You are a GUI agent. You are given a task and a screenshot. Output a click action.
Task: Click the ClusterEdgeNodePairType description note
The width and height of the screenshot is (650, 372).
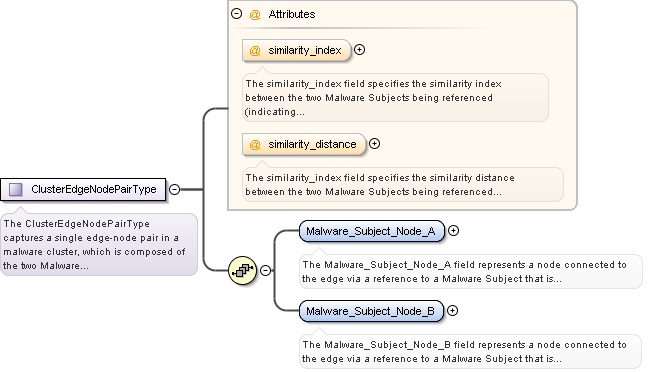pyautogui.click(x=99, y=245)
